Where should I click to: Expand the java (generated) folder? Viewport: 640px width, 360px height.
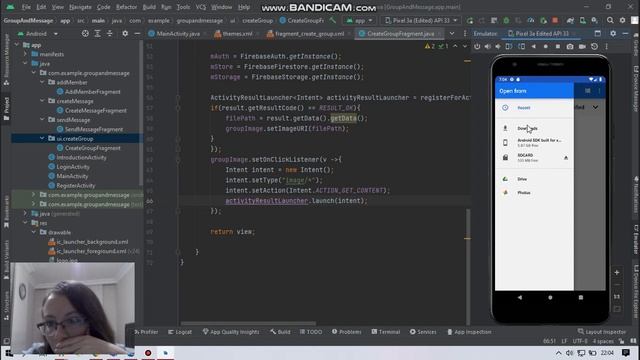pos(25,213)
